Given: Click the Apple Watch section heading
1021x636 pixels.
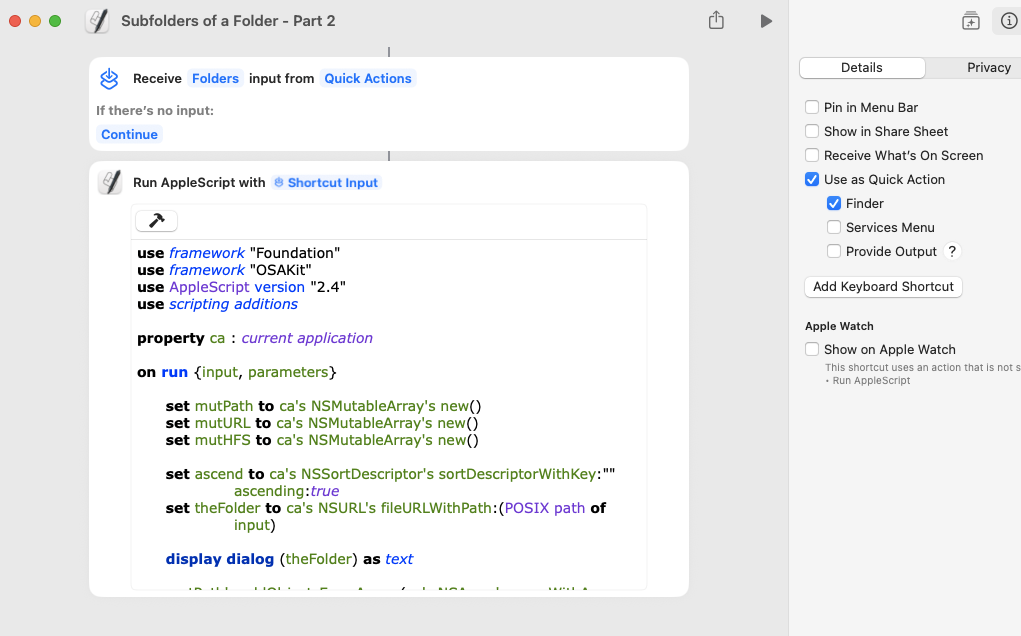Looking at the screenshot, I should tap(839, 326).
